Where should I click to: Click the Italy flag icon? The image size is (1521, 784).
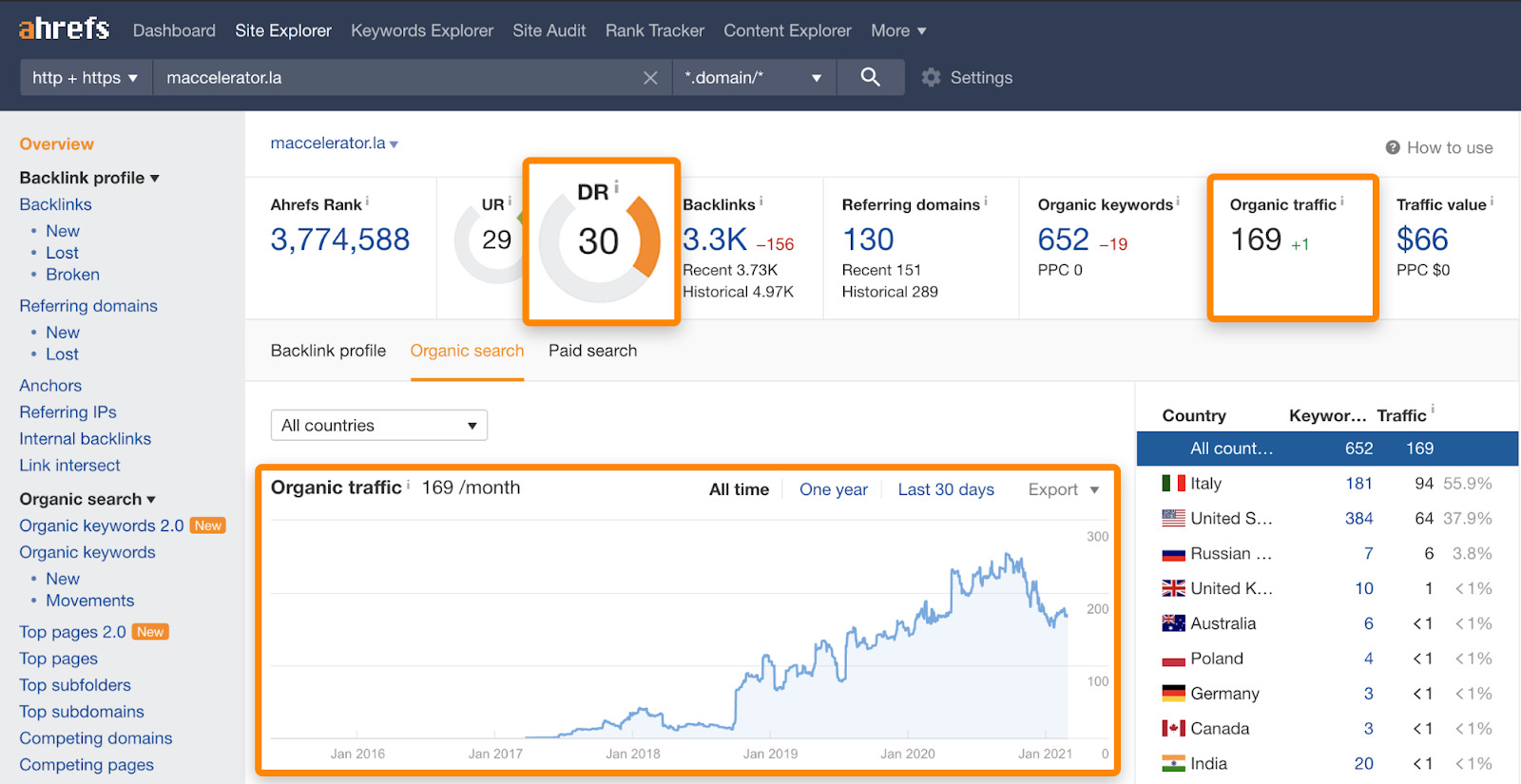tap(1173, 483)
